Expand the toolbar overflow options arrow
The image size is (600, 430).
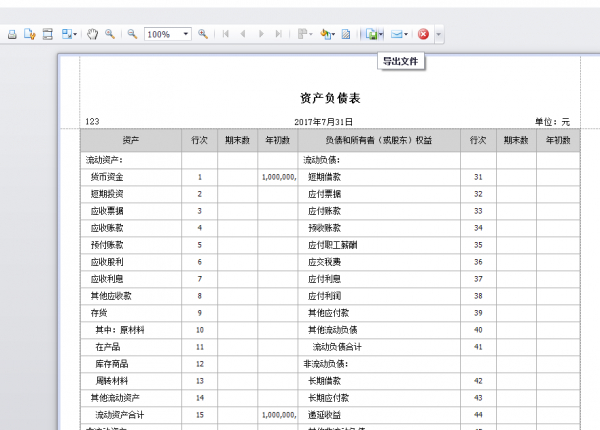[439, 34]
